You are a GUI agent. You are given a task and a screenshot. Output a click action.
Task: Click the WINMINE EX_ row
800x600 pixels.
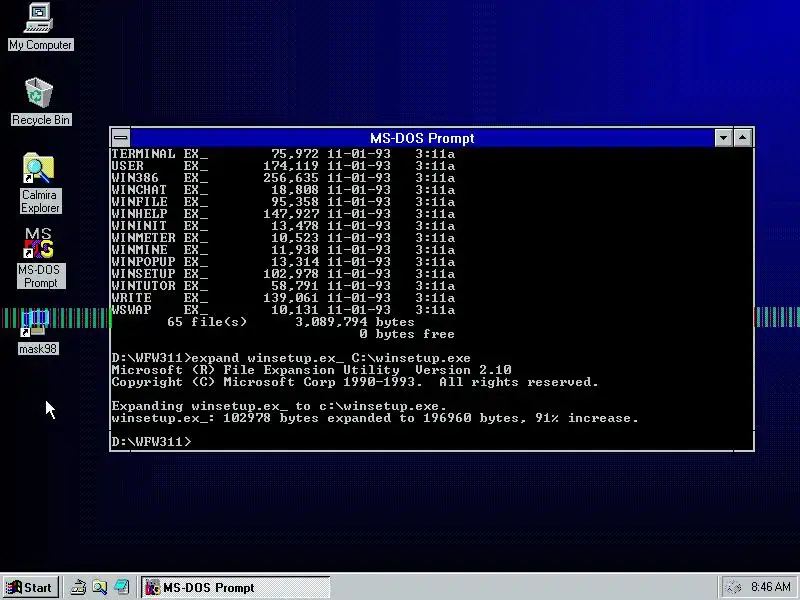pyautogui.click(x=283, y=249)
